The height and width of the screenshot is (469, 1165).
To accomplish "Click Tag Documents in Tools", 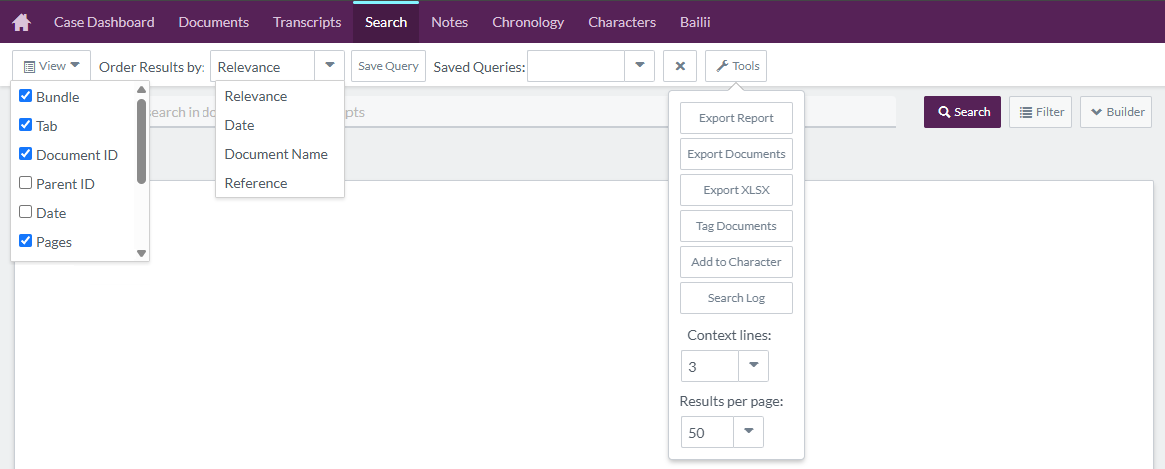I will coord(736,226).
